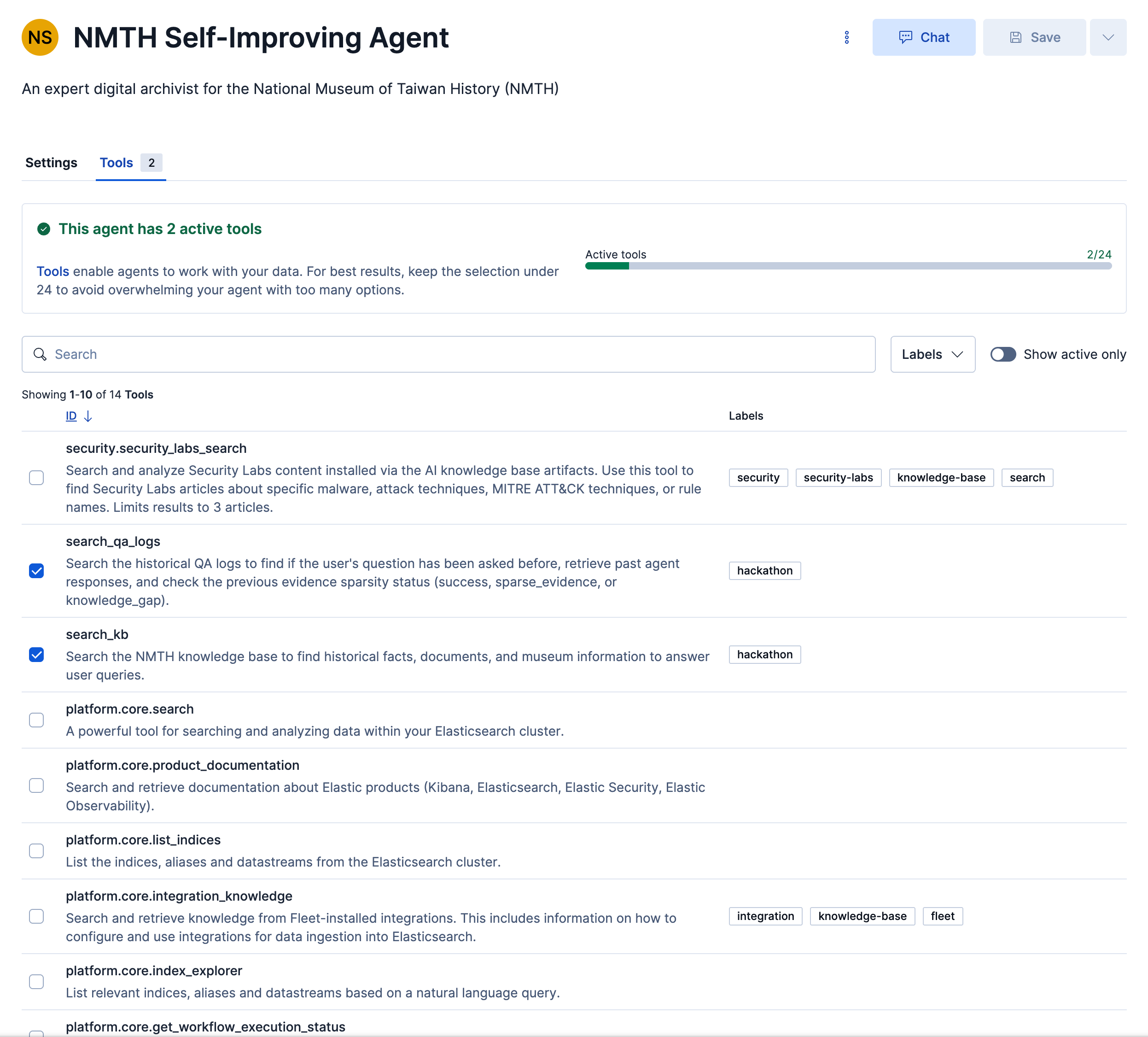Expand the save options chevron dropdown

(1107, 38)
